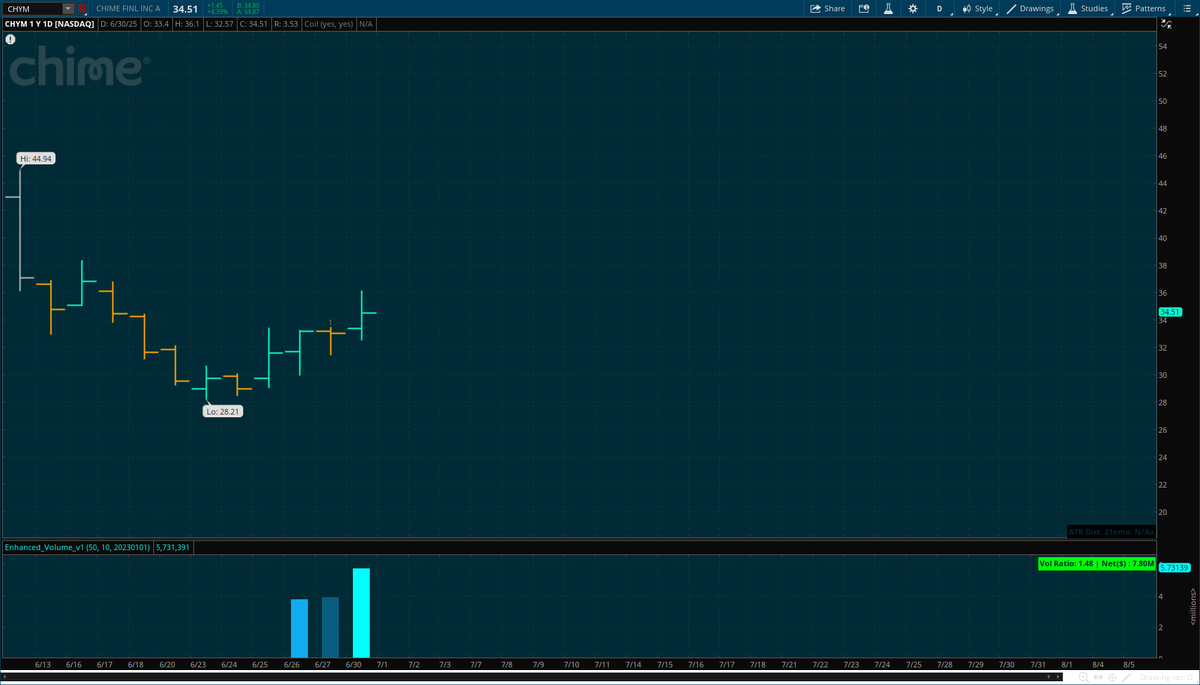Image resolution: width=1200 pixels, height=685 pixels.
Task: Click the 5.73139 volume axis marker
Action: 1174,568
